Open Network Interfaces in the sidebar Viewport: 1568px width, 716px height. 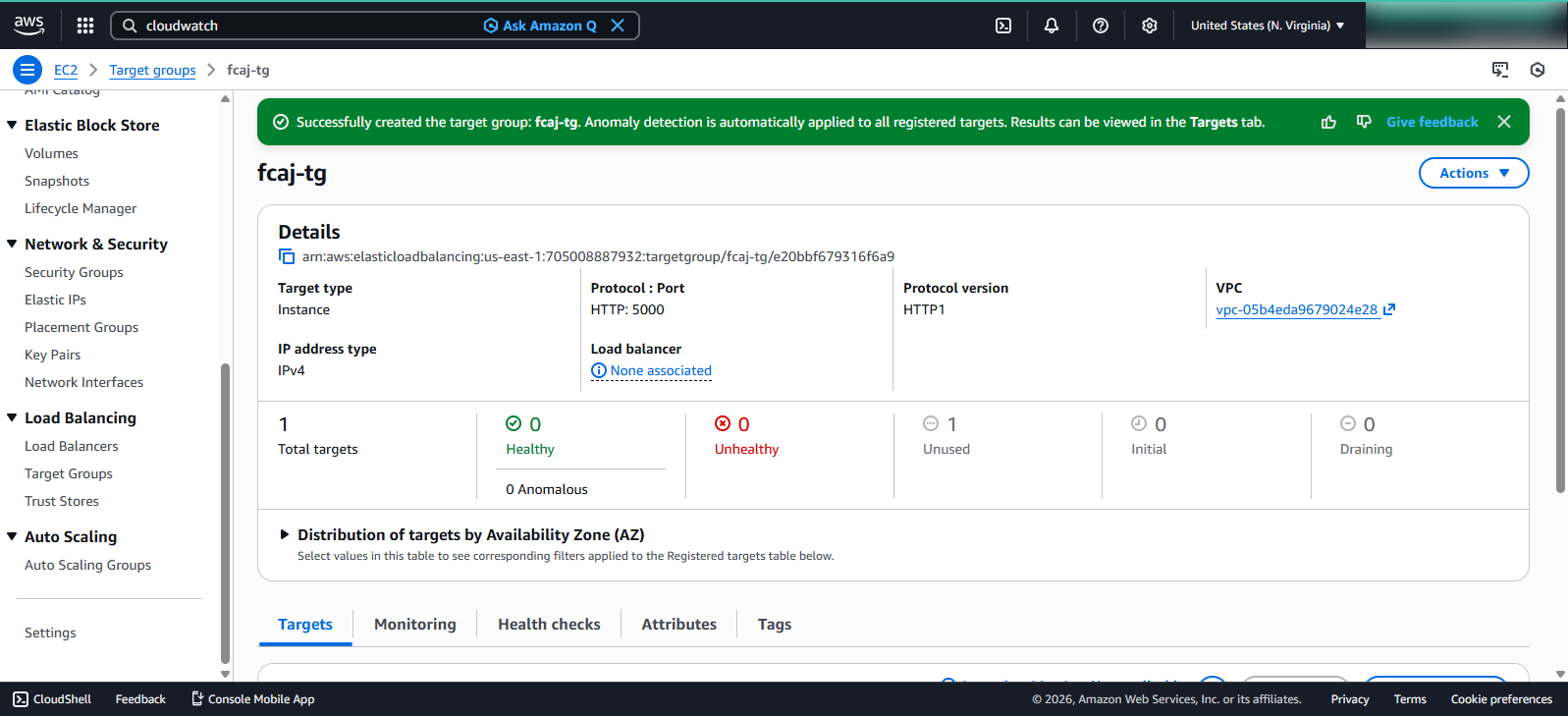pyautogui.click(x=83, y=382)
